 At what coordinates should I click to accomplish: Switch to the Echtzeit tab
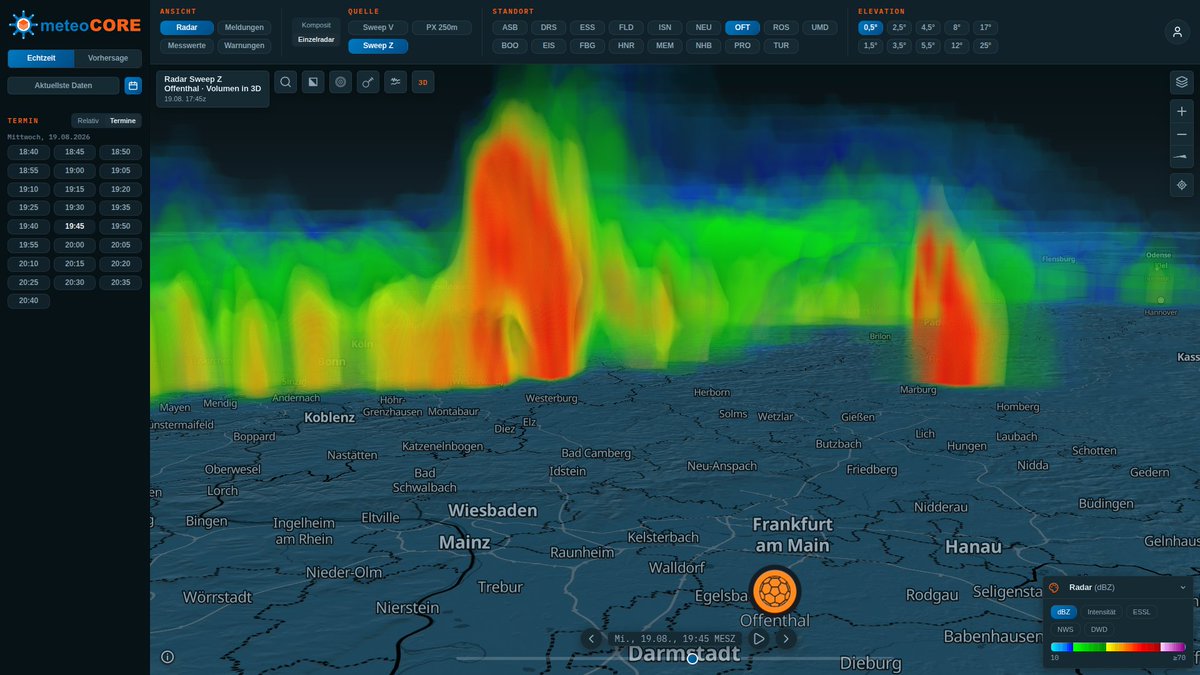pyautogui.click(x=41, y=58)
